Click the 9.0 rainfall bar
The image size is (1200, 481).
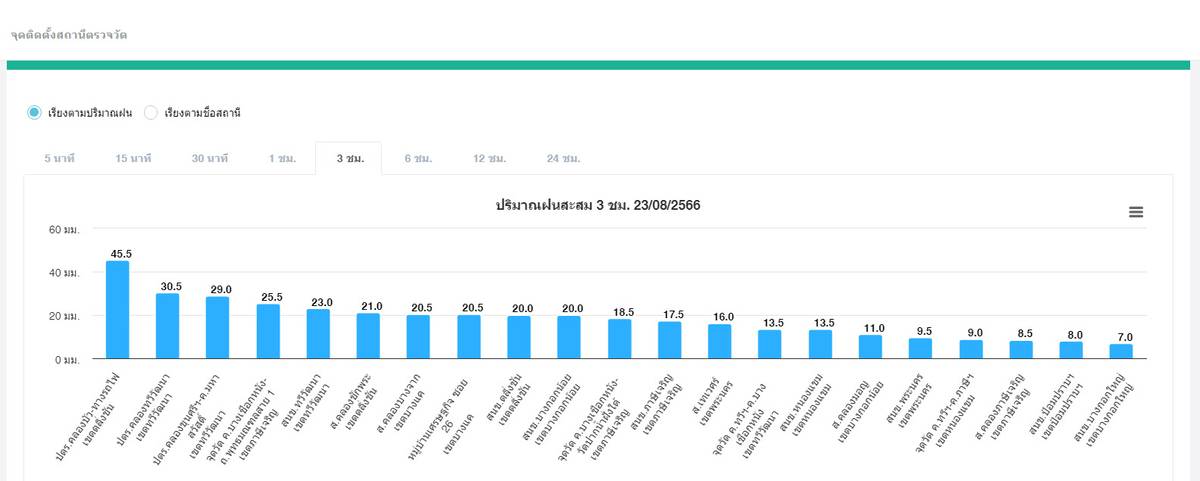(971, 350)
